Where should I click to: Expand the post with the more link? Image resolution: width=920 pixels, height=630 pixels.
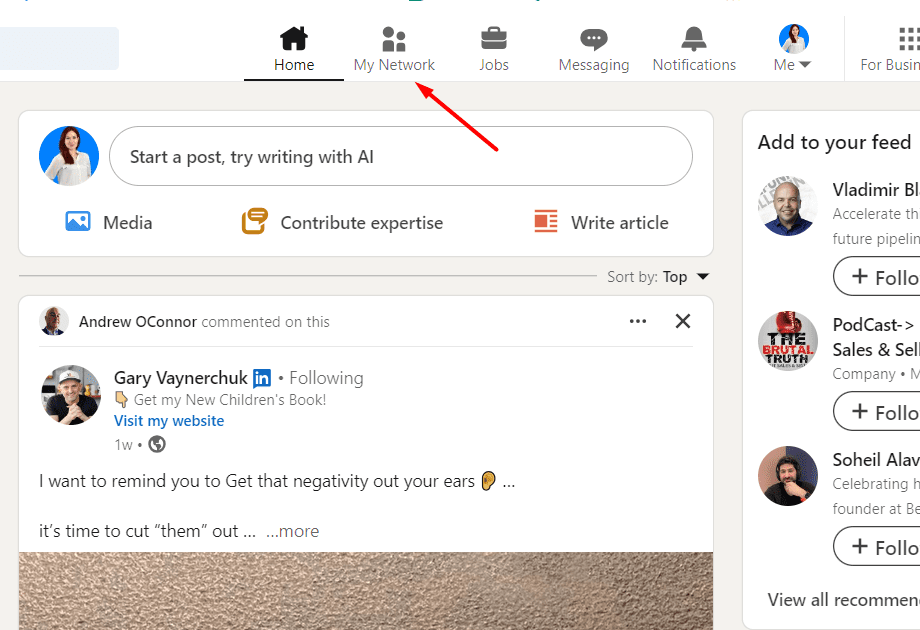coord(293,531)
